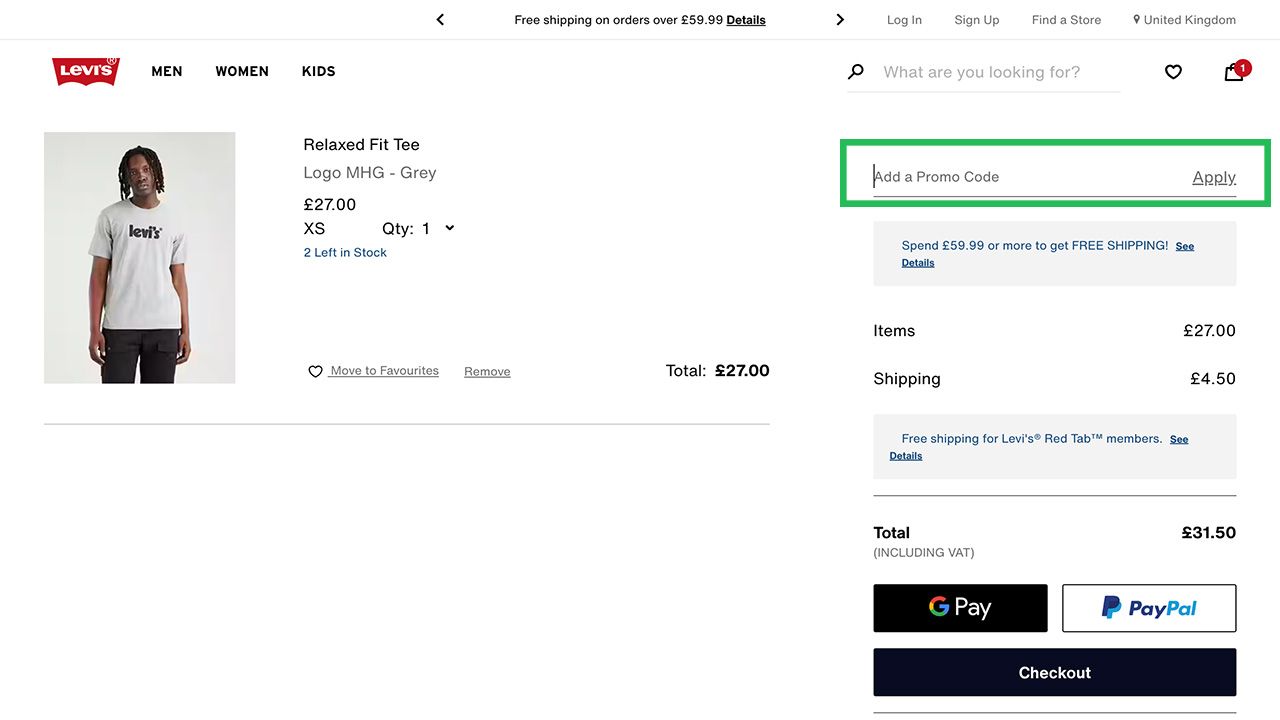The image size is (1280, 720).
Task: Open favourites via the heart icon
Action: pyautogui.click(x=1172, y=71)
